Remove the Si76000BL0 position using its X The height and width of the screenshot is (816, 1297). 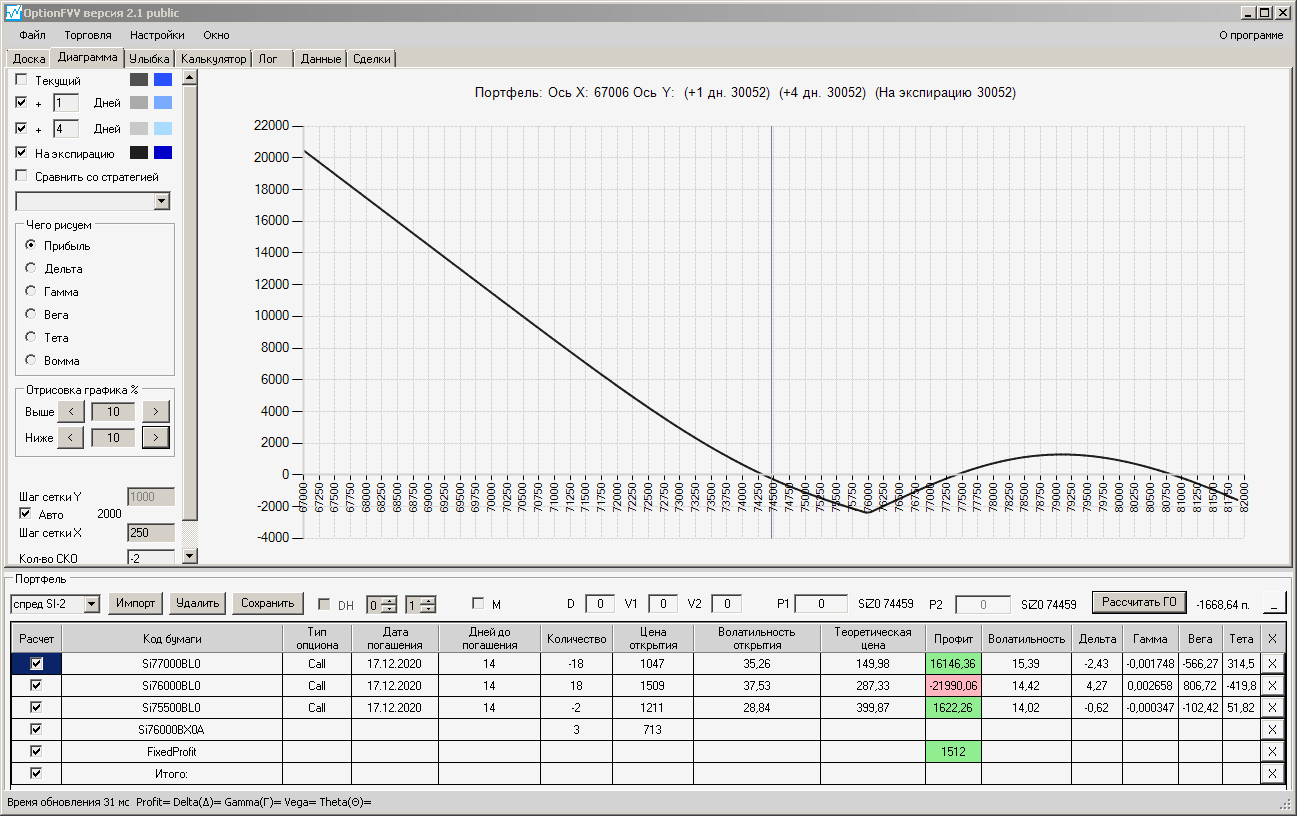click(x=1272, y=685)
